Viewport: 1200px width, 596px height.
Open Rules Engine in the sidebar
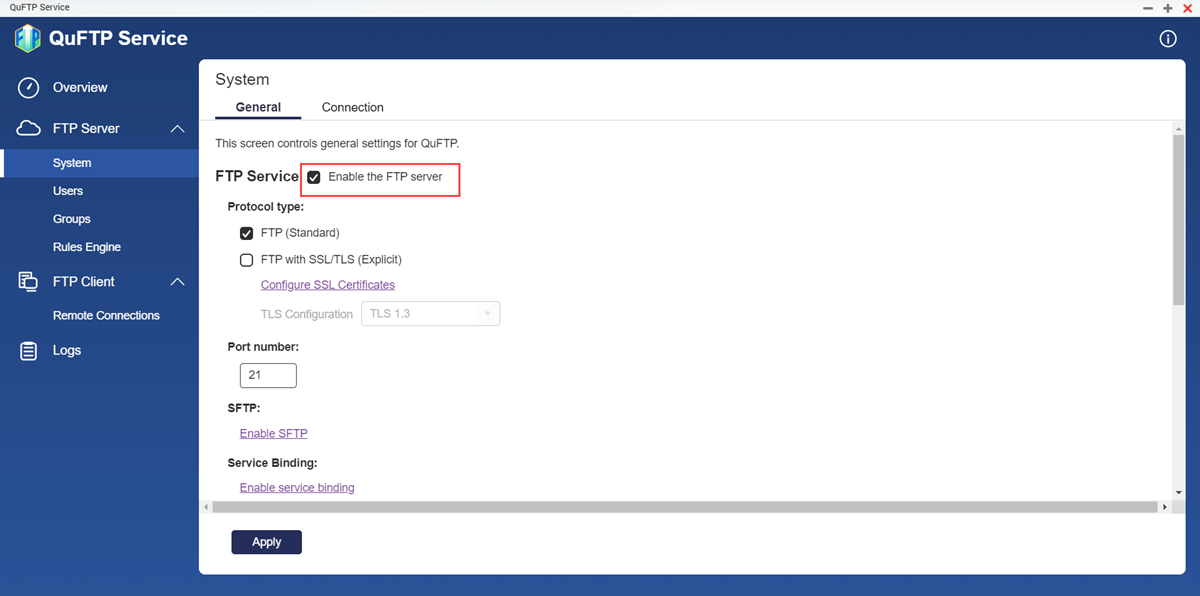coord(87,247)
